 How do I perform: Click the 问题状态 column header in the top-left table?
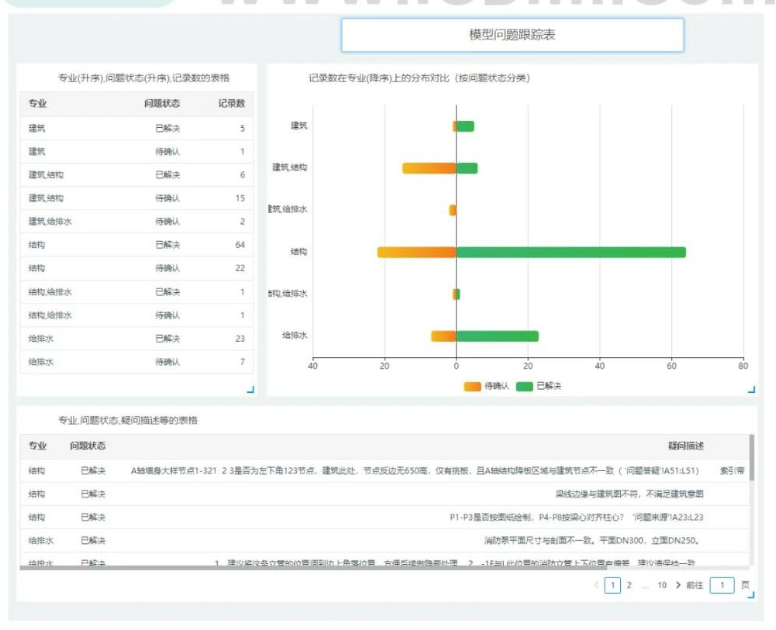[162, 103]
